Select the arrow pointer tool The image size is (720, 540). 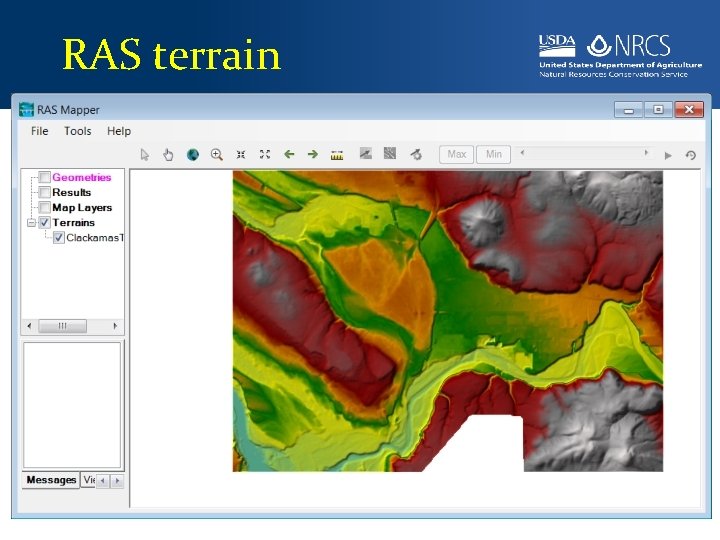[145, 155]
